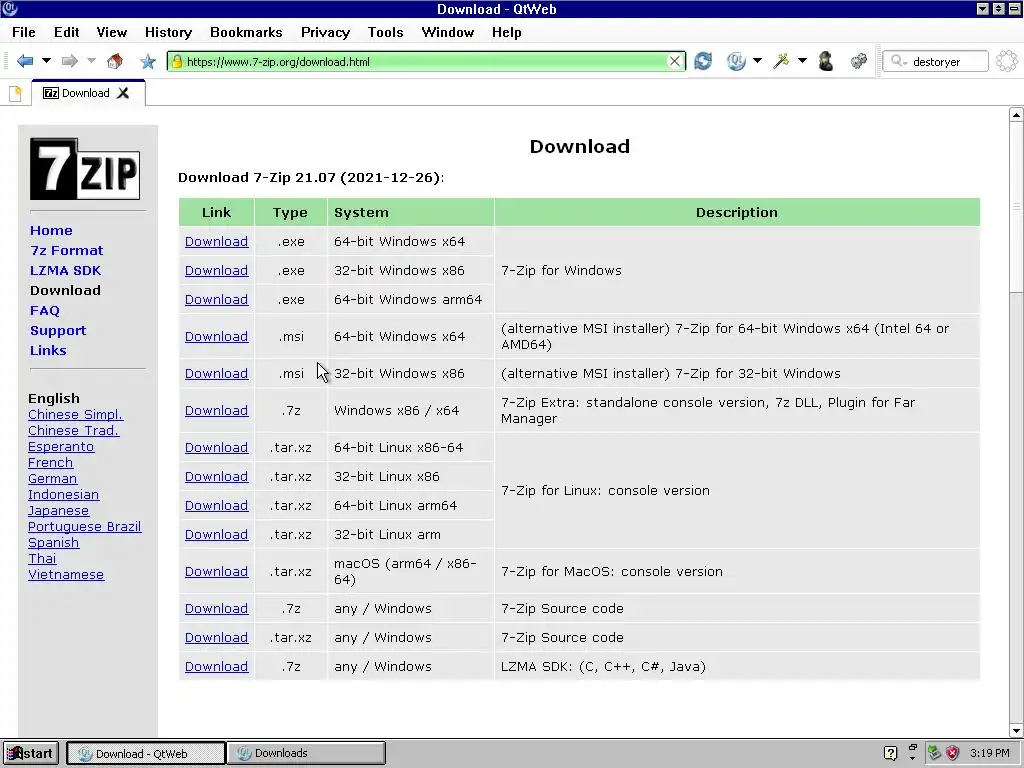
Task: Open the Help menu
Action: click(x=506, y=32)
